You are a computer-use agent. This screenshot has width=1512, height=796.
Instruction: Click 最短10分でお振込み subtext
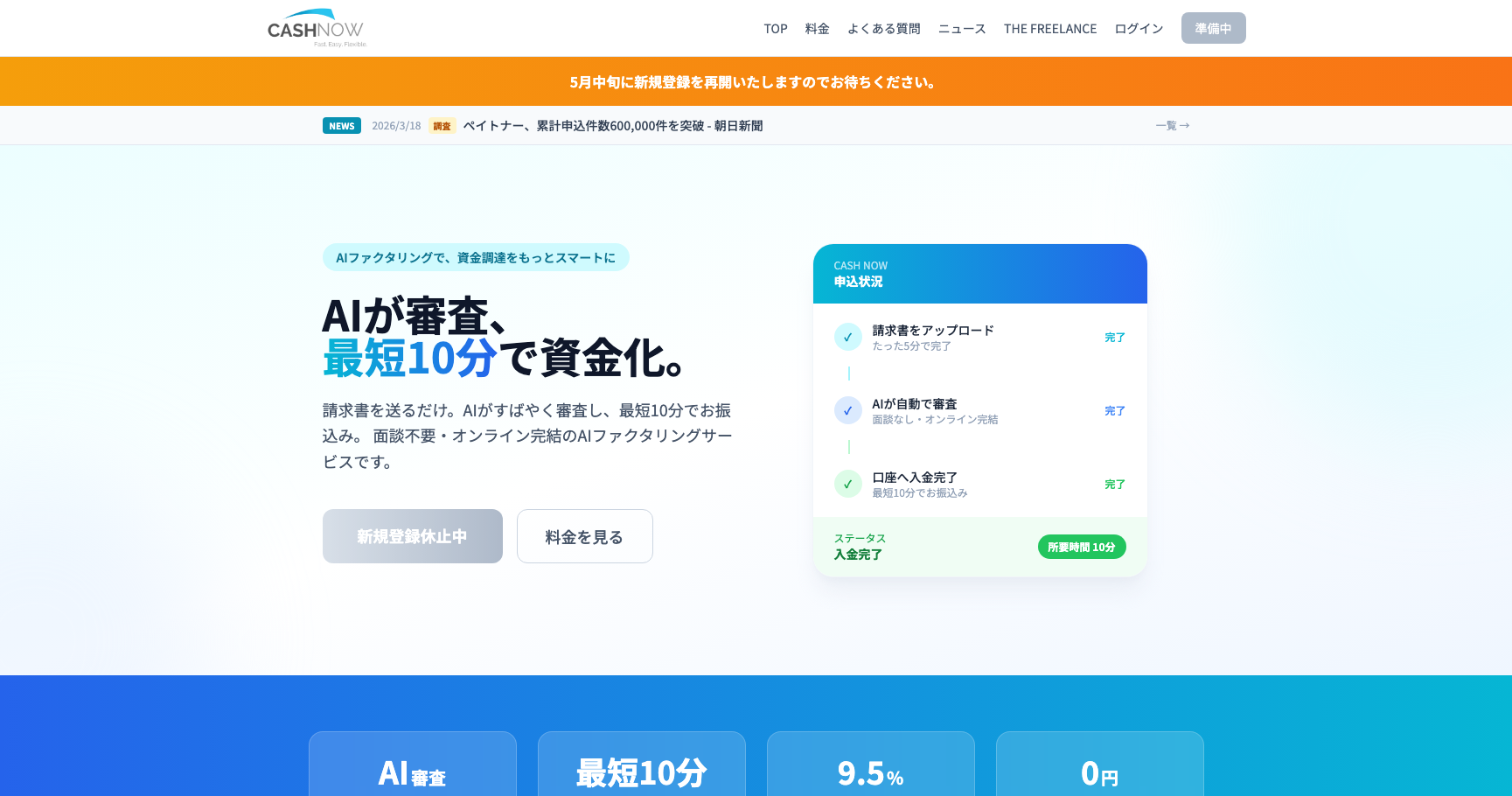pos(920,493)
